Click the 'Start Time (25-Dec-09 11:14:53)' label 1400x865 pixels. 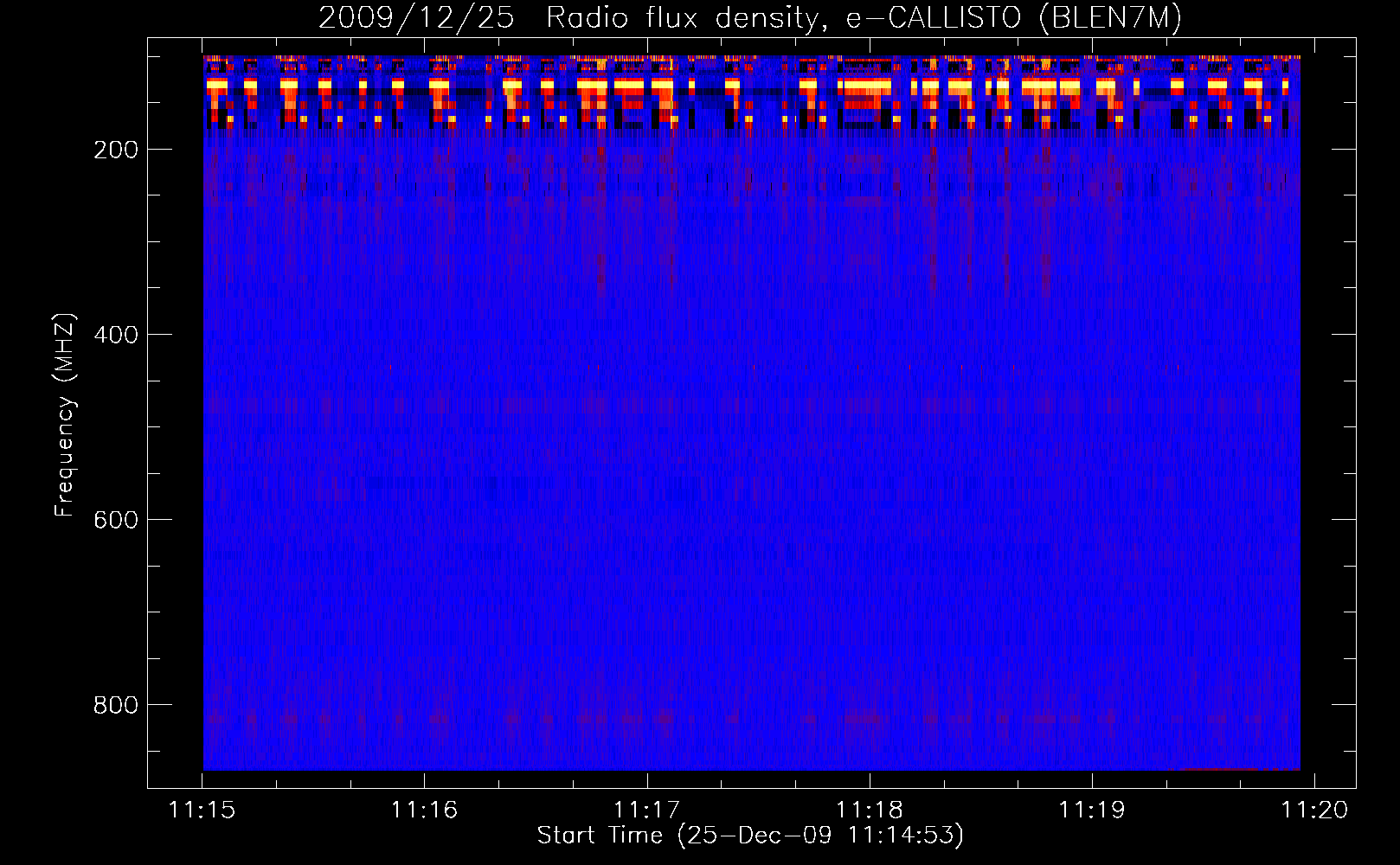[x=750, y=836]
